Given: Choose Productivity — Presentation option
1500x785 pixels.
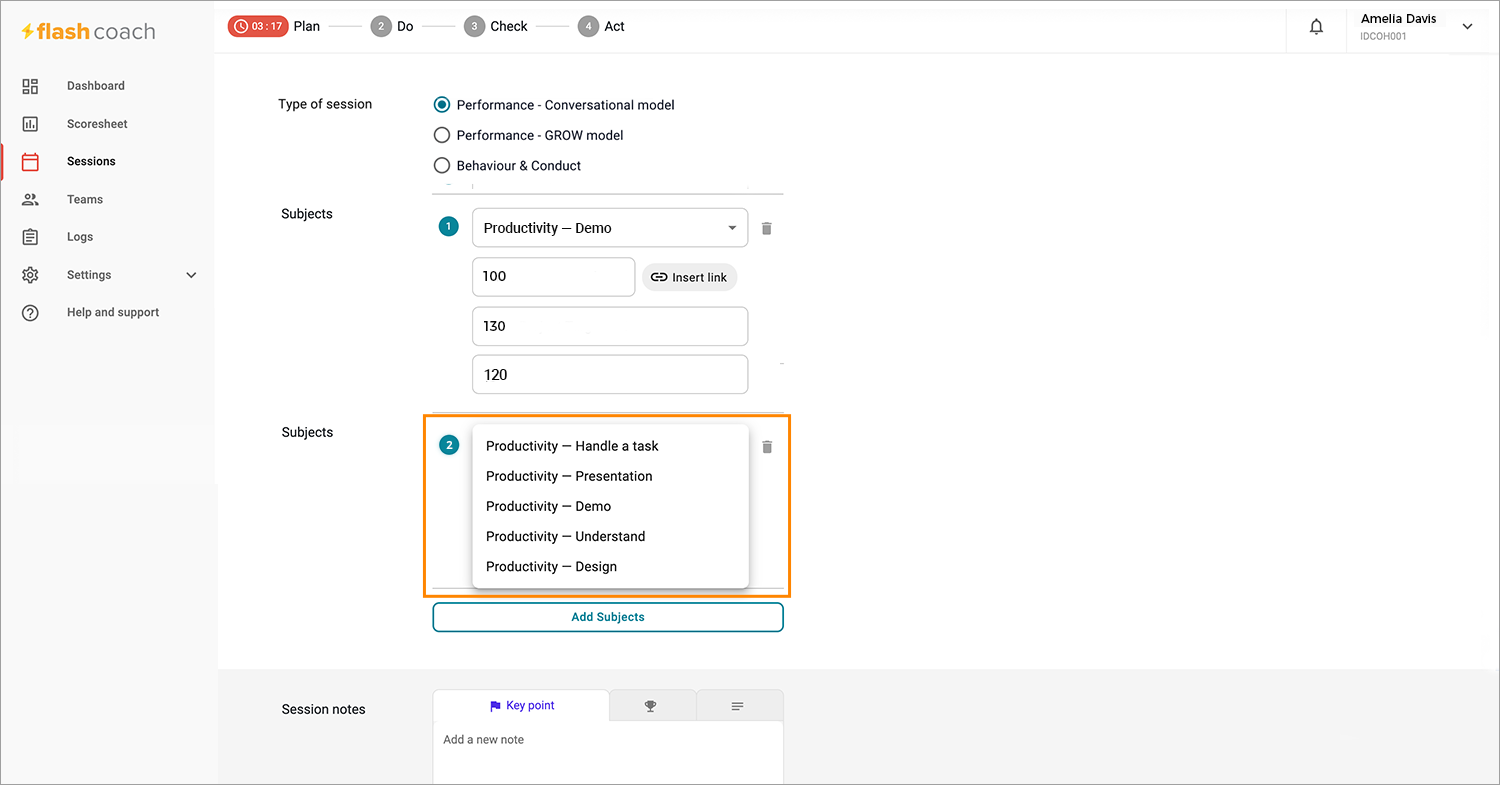Looking at the screenshot, I should click(x=610, y=476).
